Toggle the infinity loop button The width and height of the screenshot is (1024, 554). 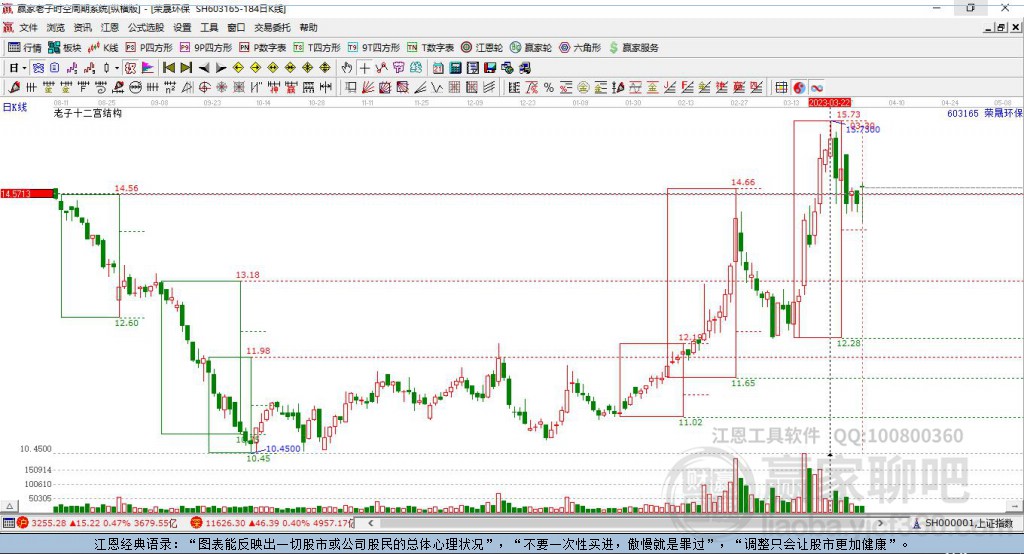(817, 88)
